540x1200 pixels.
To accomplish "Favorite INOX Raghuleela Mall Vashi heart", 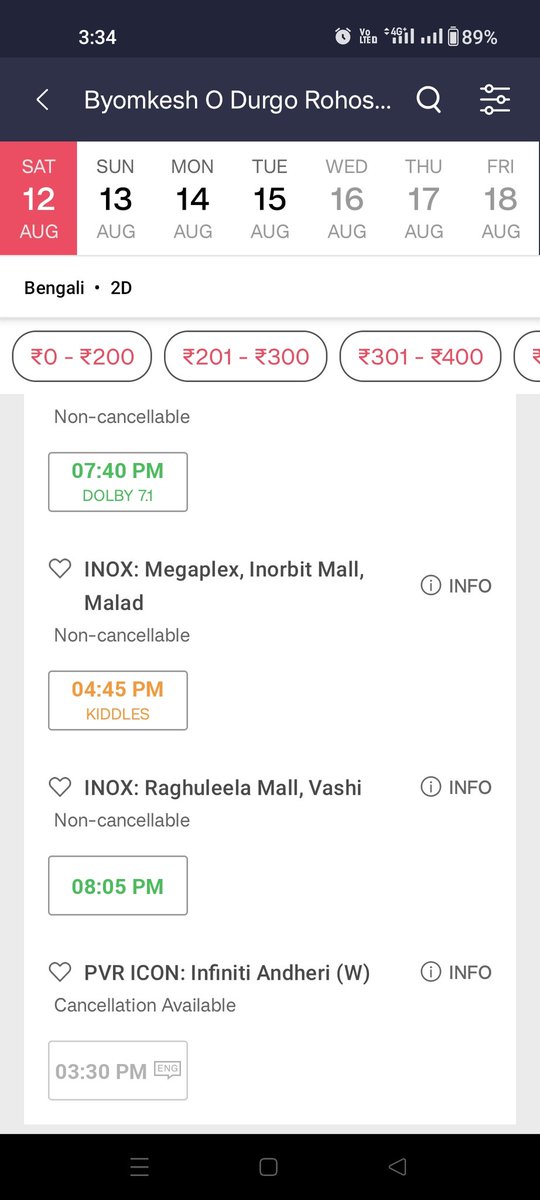I will click(x=60, y=787).
